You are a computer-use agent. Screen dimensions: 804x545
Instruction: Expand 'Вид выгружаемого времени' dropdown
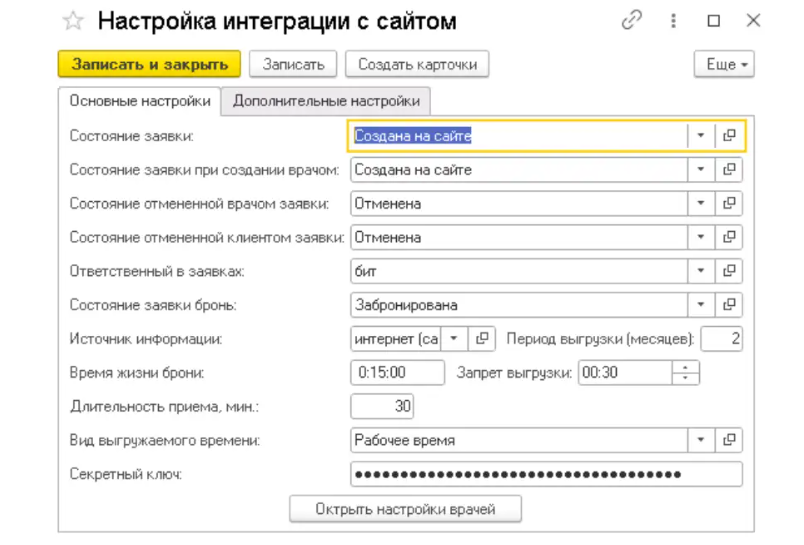point(701,440)
